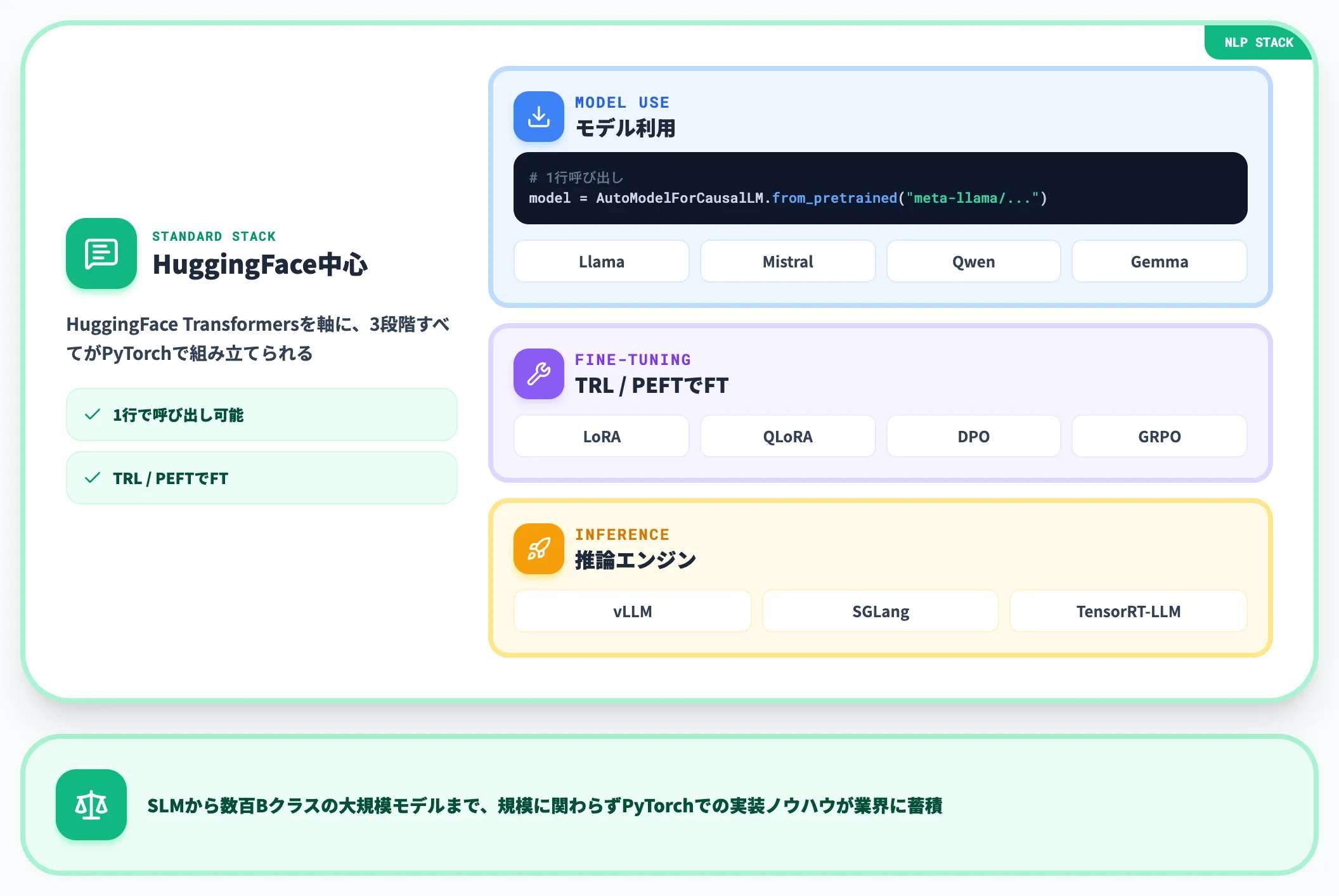Choose the SGLang inference engine chip

tap(881, 611)
